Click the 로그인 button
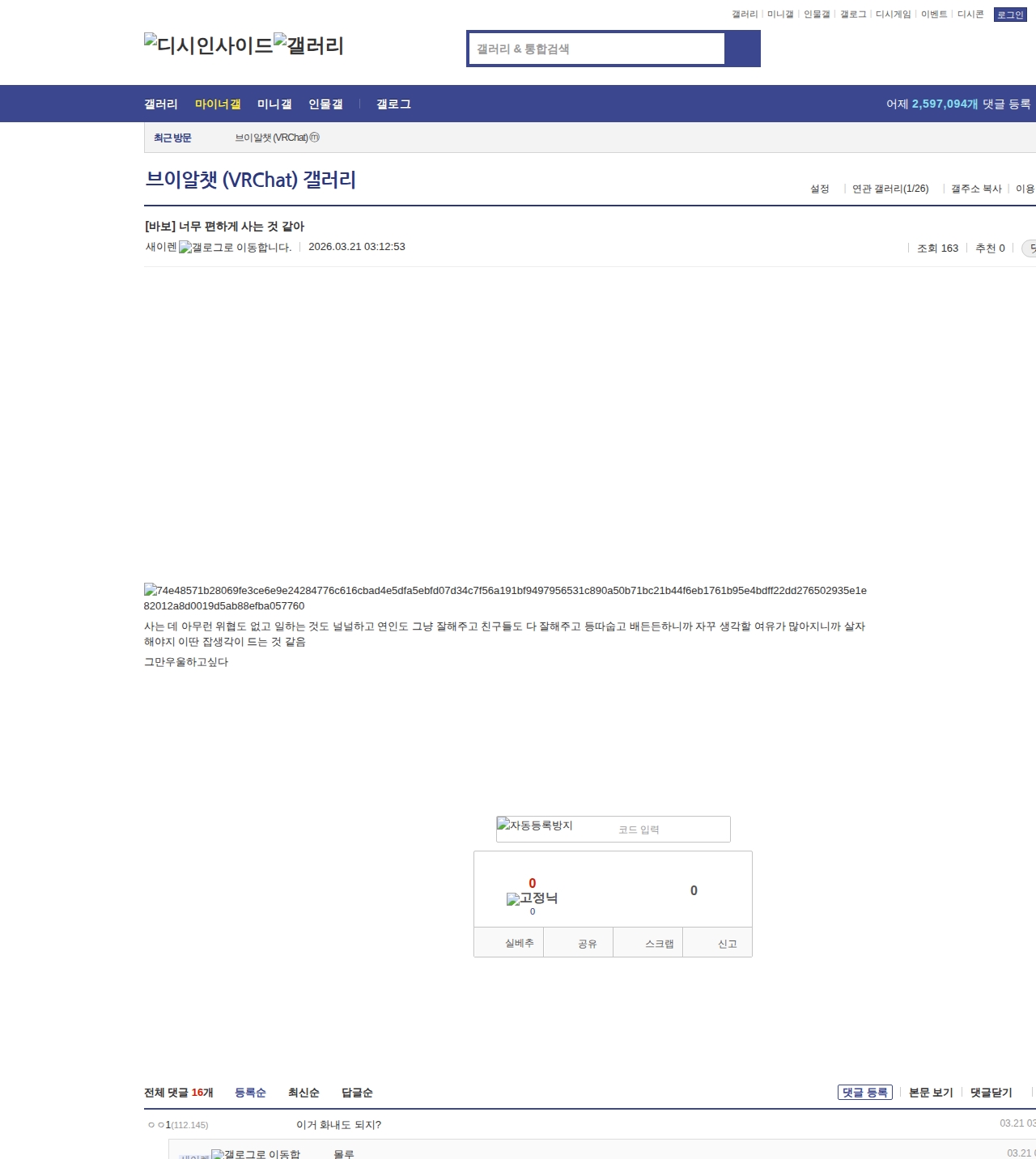Image resolution: width=1036 pixels, height=1159 pixels. [1010, 15]
